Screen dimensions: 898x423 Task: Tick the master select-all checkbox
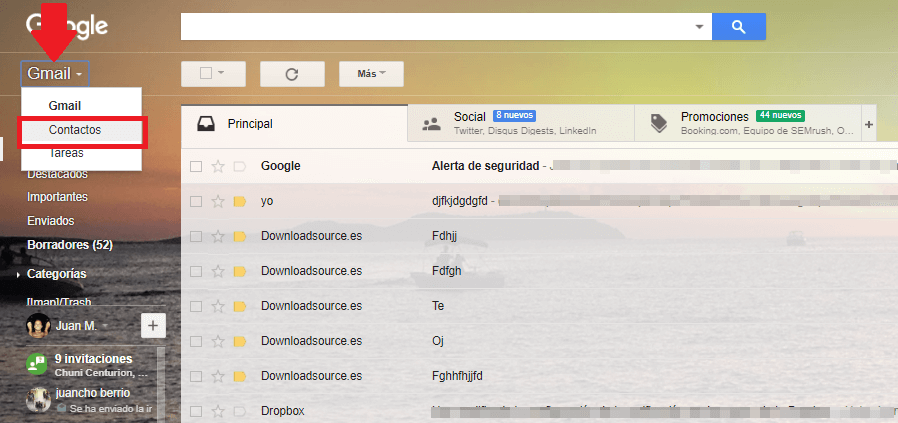pyautogui.click(x=206, y=73)
